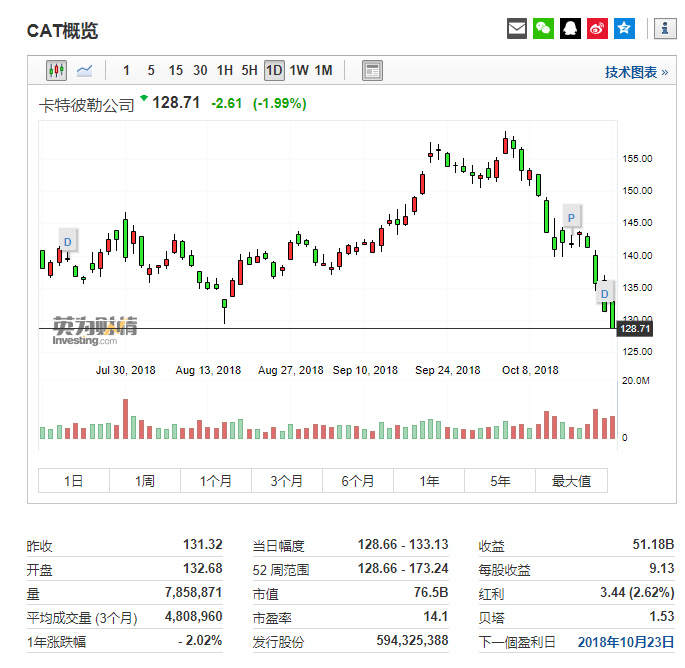This screenshot has width=685, height=668.
Task: Select 1M chart interval
Action: pos(324,70)
